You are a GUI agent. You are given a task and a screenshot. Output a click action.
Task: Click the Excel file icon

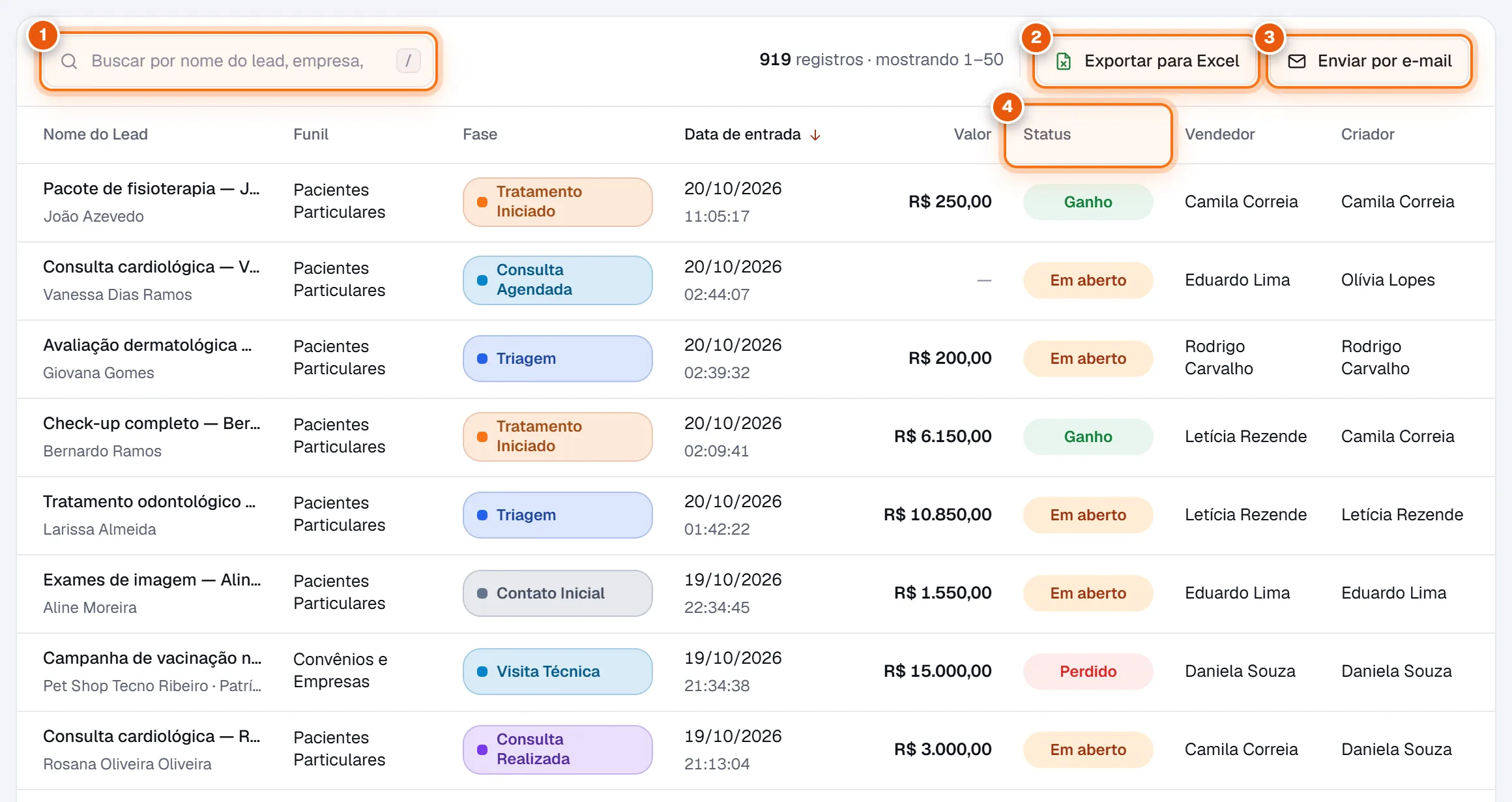click(1064, 61)
